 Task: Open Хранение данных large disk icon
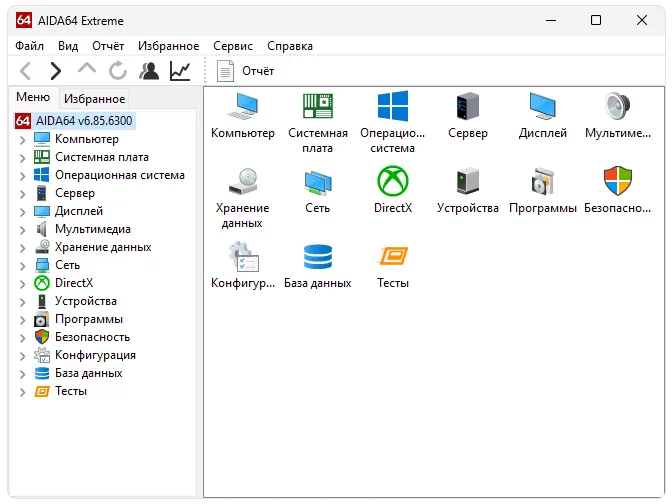[243, 181]
